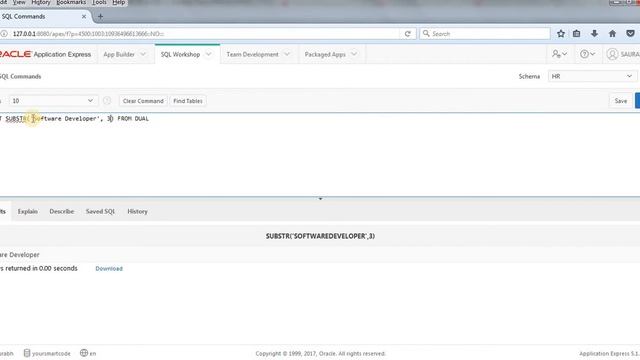Click the 'returned in 0.00 seconds' text
This screenshot has width=640, height=360.
(x=41, y=268)
